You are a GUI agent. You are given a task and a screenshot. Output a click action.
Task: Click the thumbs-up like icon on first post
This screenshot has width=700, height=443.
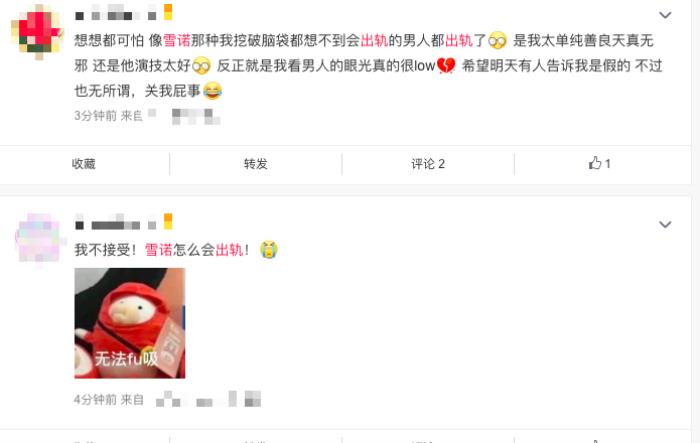click(x=595, y=163)
